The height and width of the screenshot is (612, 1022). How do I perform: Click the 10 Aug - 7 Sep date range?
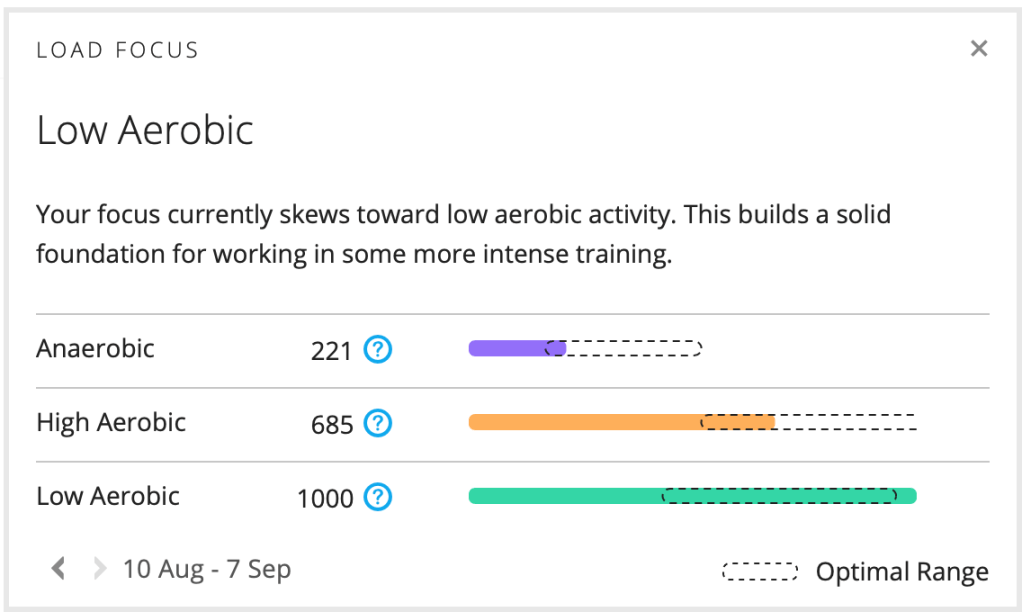(207, 569)
